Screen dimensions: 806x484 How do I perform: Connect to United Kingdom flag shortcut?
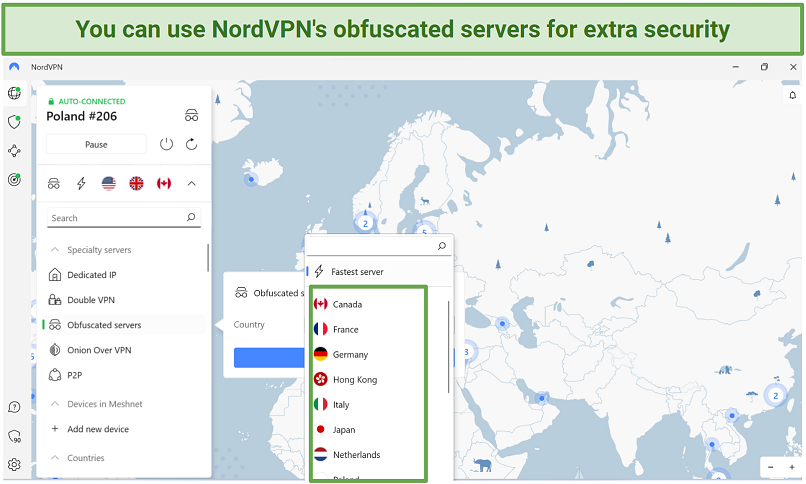click(136, 183)
